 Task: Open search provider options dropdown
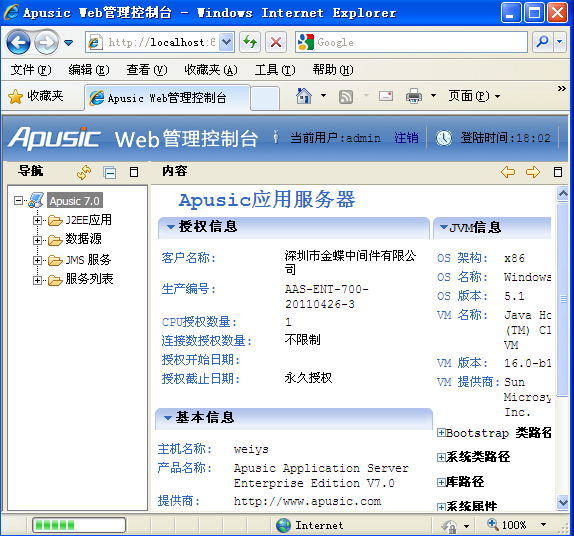(x=559, y=42)
